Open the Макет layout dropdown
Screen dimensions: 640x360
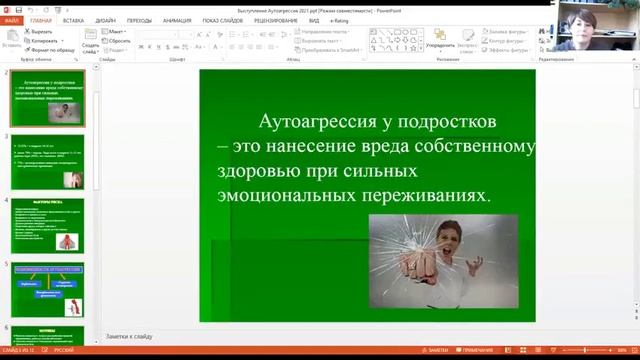pyautogui.click(x=114, y=31)
